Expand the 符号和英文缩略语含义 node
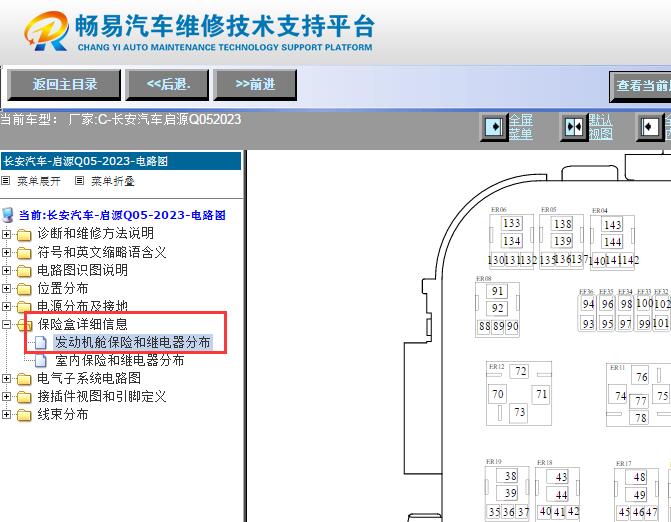The height and width of the screenshot is (522, 671). (x=6, y=252)
